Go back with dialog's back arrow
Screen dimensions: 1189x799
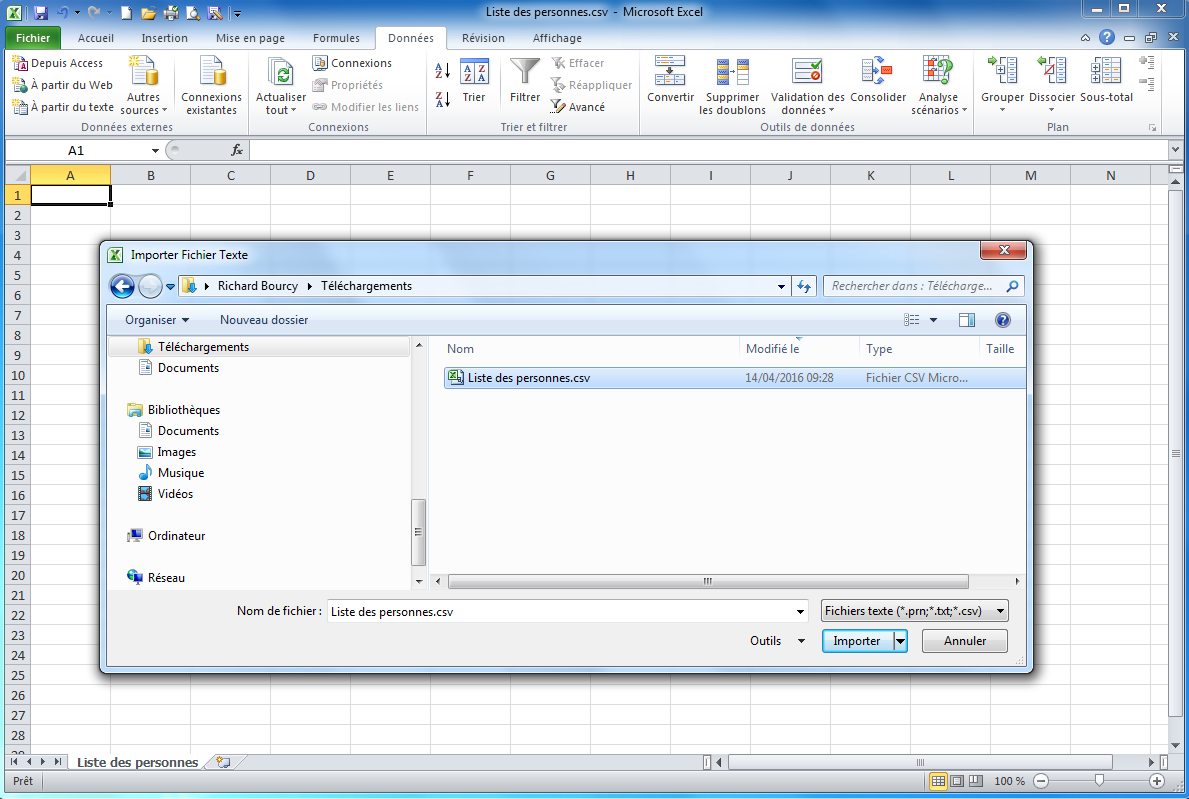click(x=122, y=286)
